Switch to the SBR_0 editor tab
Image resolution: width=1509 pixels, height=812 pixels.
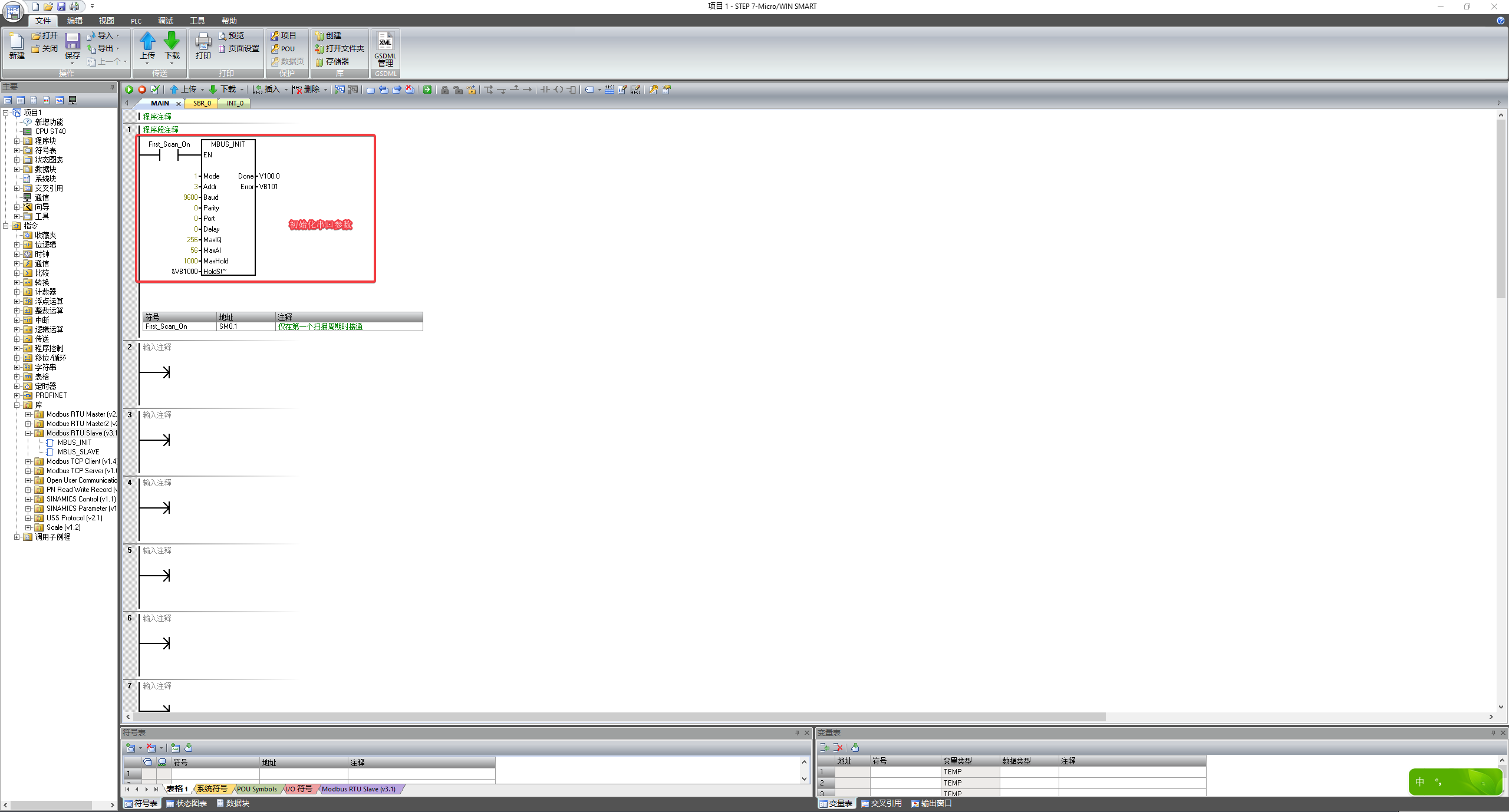pos(202,103)
